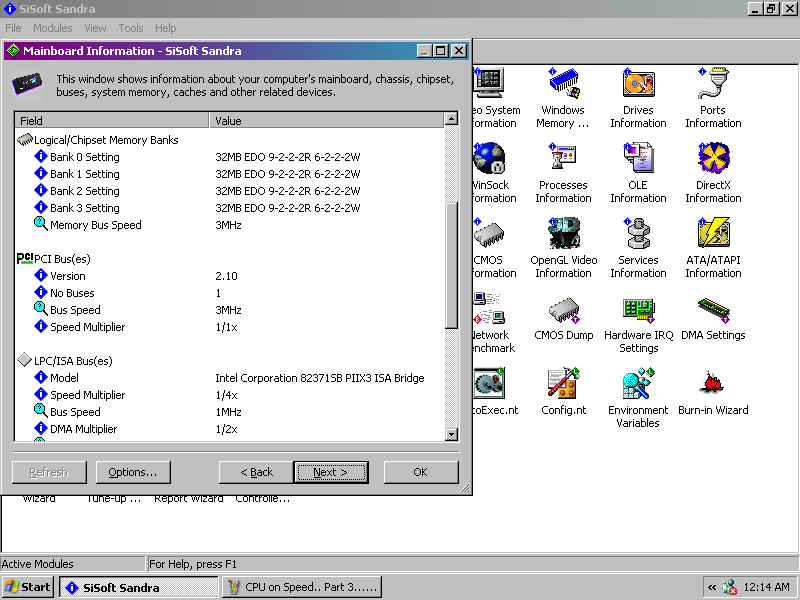Open the DirectX Information icon

(x=713, y=160)
